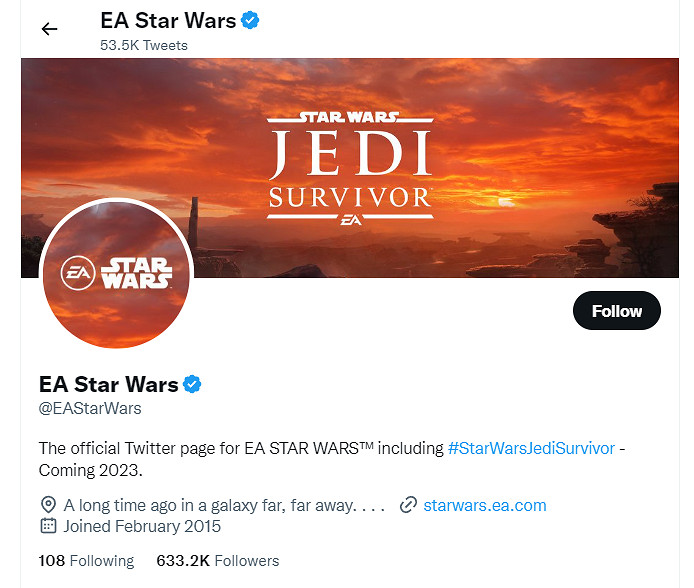Image resolution: width=694 pixels, height=588 pixels.
Task: Click the chain link icon before the website
Action: [x=407, y=505]
